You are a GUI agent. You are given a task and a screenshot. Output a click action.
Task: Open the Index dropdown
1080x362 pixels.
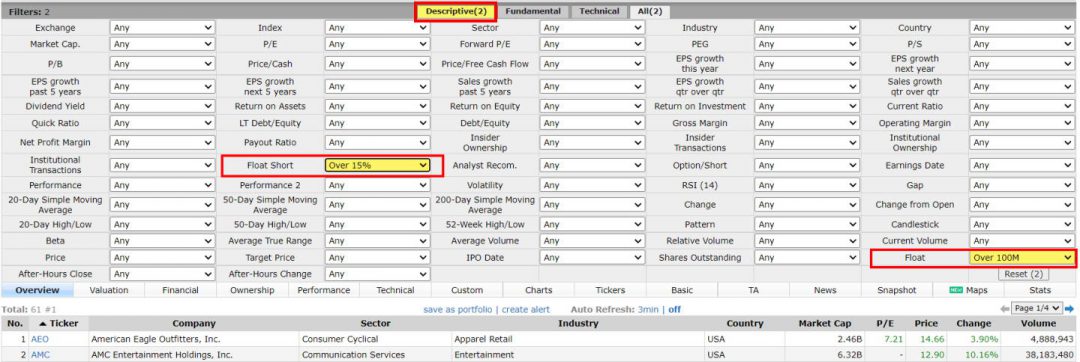(x=377, y=28)
